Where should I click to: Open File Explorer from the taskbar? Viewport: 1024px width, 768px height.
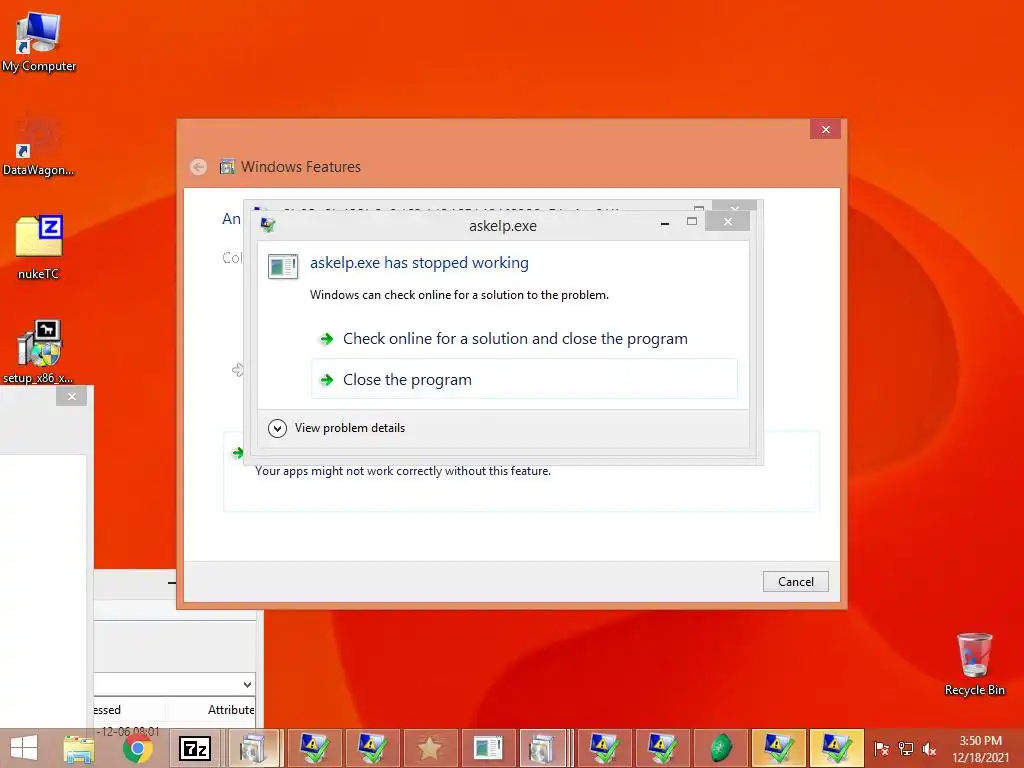tap(79, 748)
